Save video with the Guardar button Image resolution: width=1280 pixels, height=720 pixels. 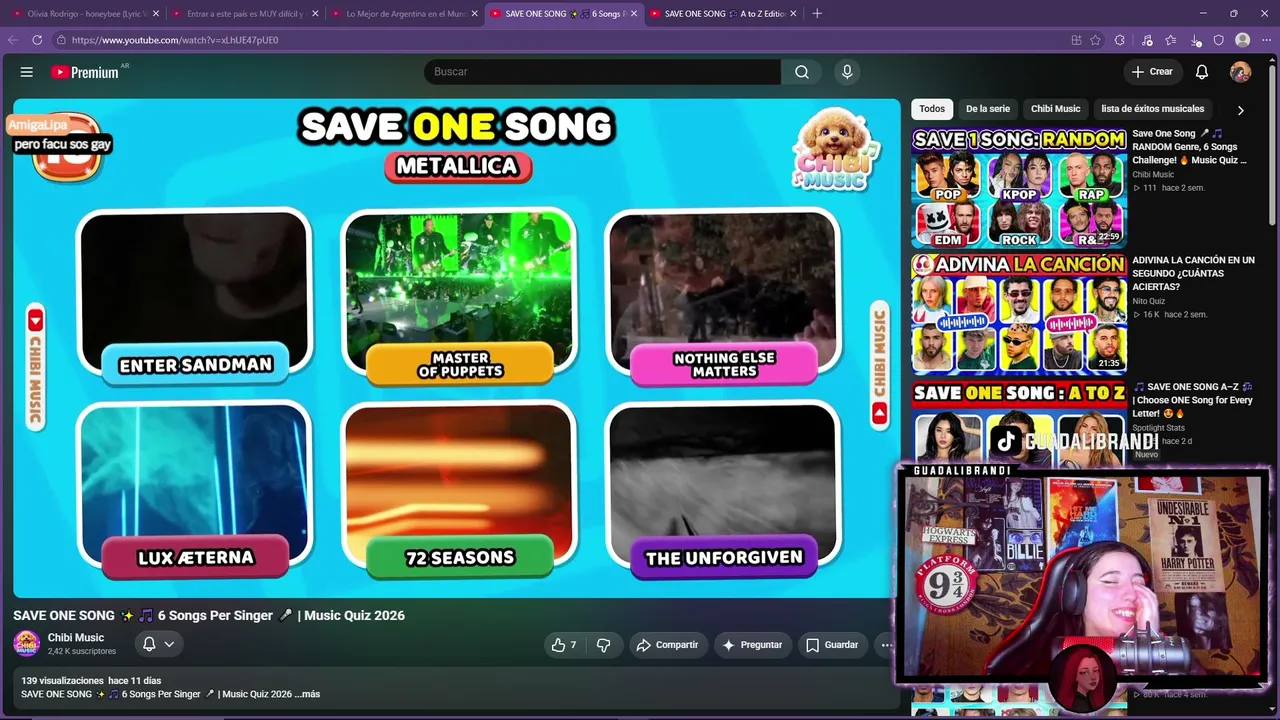click(x=832, y=645)
